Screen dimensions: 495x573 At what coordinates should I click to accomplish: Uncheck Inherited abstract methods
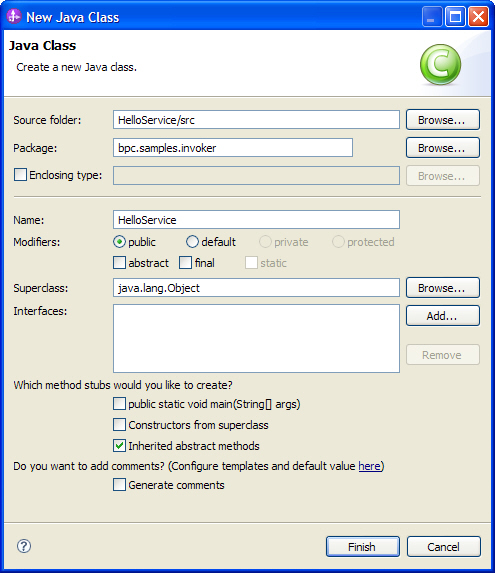click(x=119, y=445)
